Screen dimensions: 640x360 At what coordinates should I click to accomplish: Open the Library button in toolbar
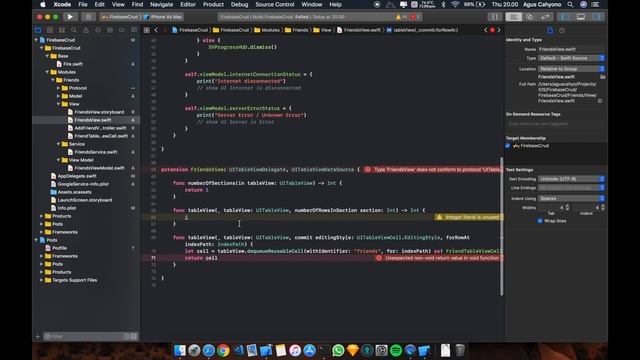coord(495,17)
